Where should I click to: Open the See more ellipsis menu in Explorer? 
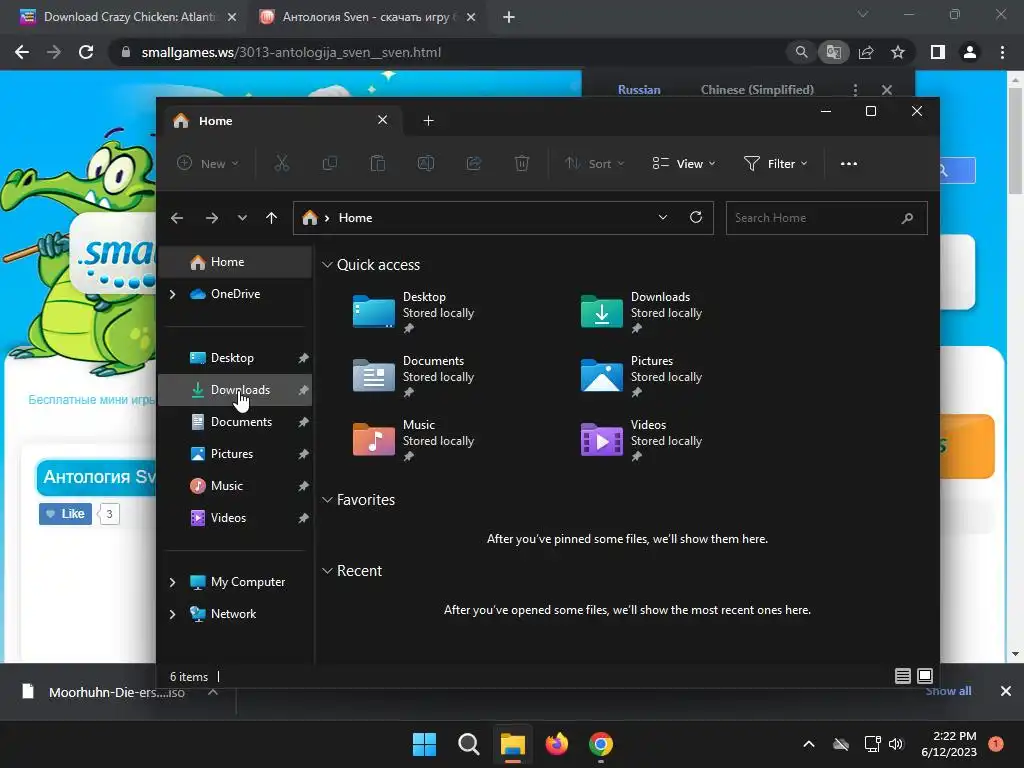tap(848, 164)
